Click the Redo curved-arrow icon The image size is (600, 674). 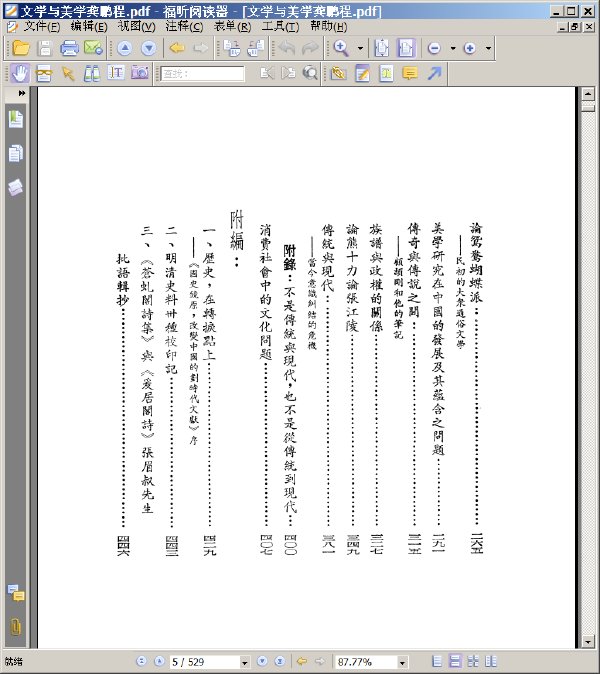pos(310,48)
